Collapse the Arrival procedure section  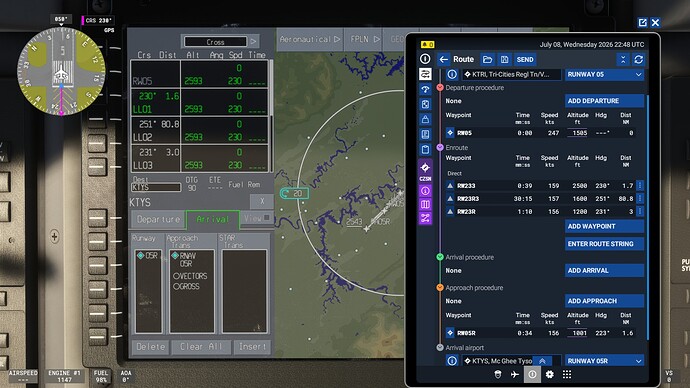tap(440, 257)
